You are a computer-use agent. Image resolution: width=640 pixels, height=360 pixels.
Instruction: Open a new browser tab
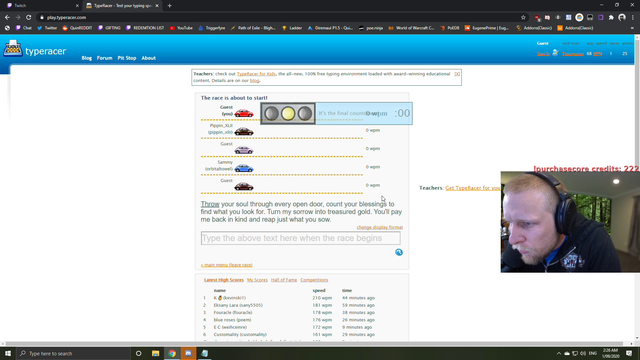[x=169, y=6]
